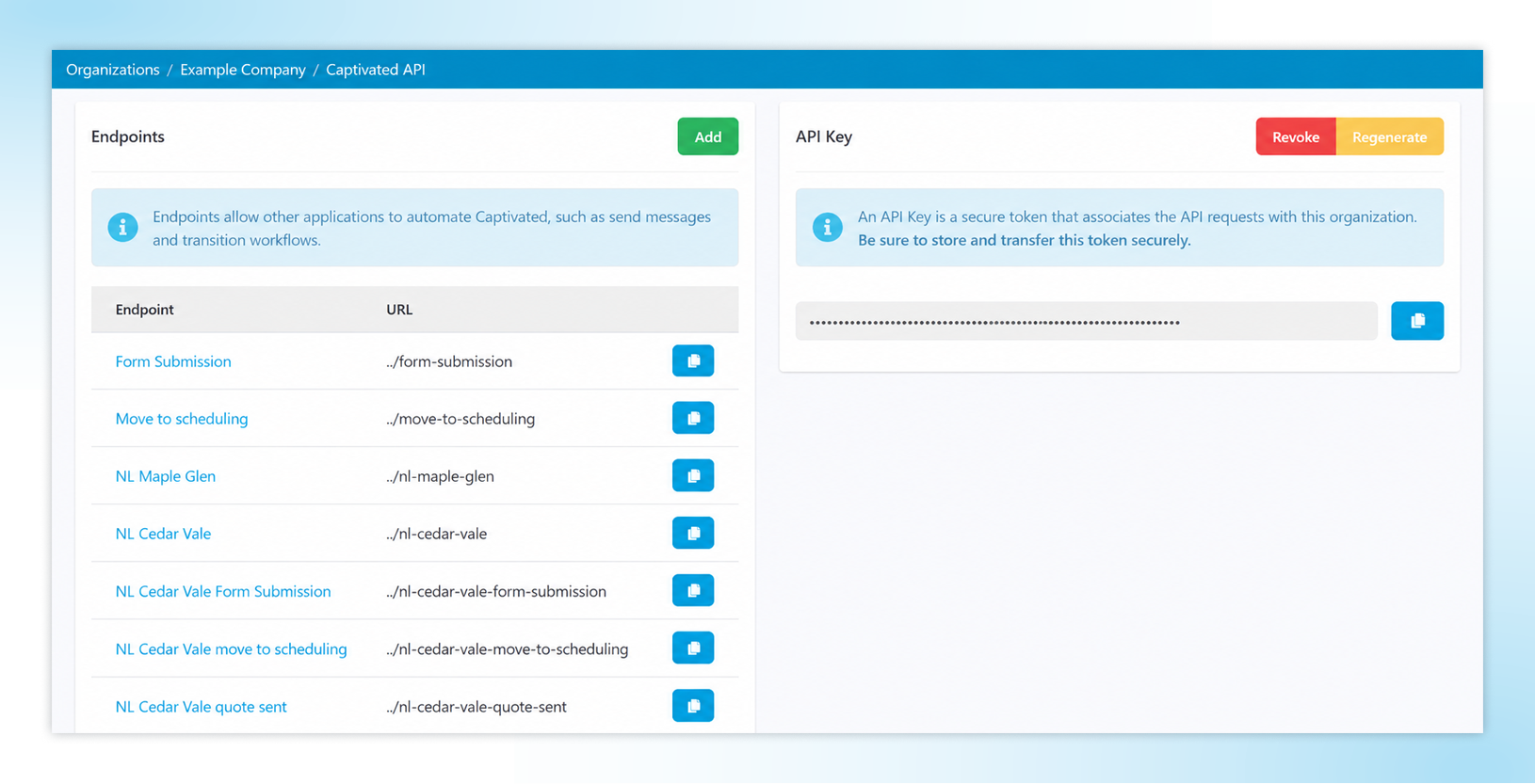The width and height of the screenshot is (1535, 784).
Task: Open Example Company breadcrumb
Action: pyautogui.click(x=243, y=70)
